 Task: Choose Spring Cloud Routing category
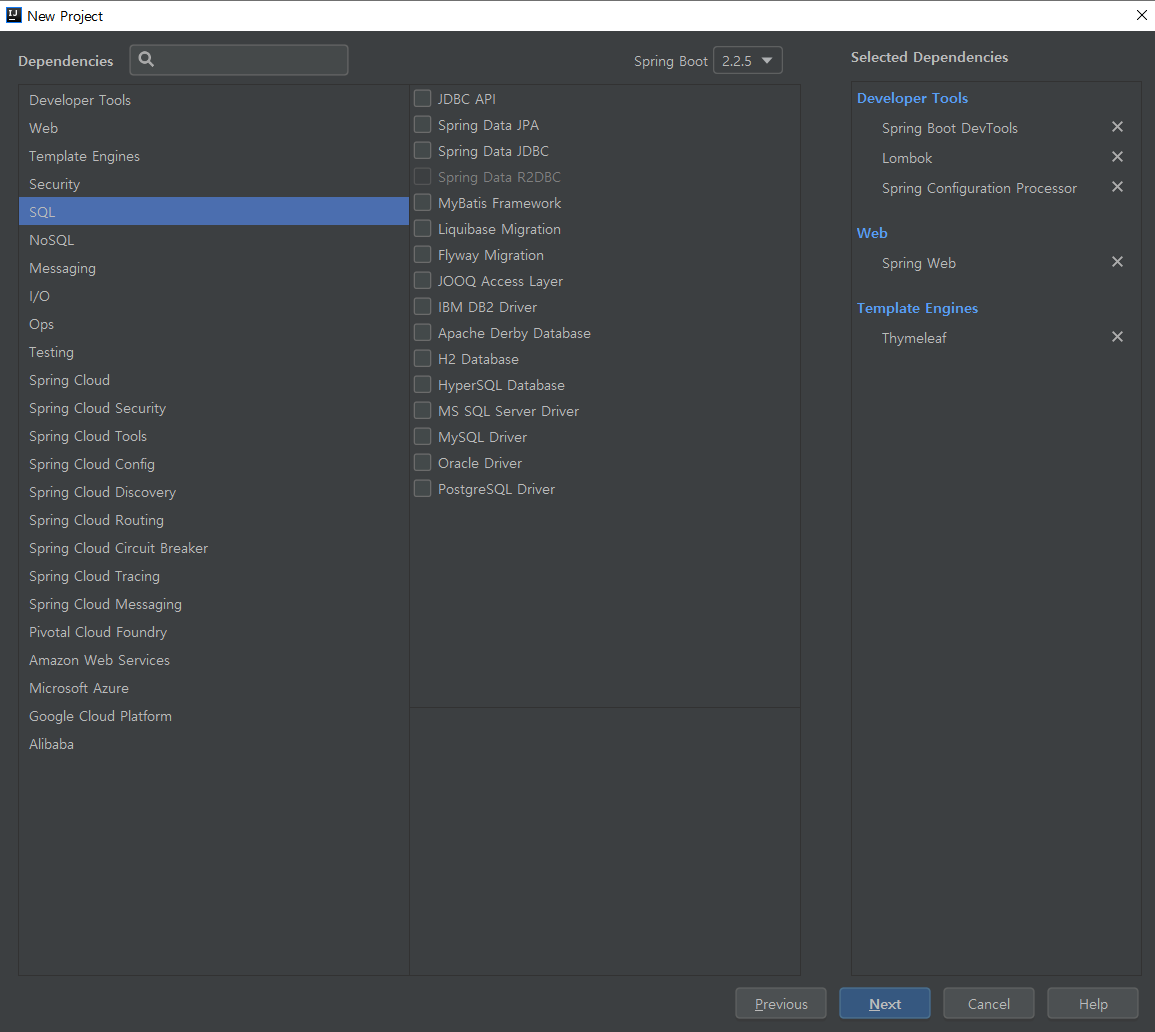point(214,519)
